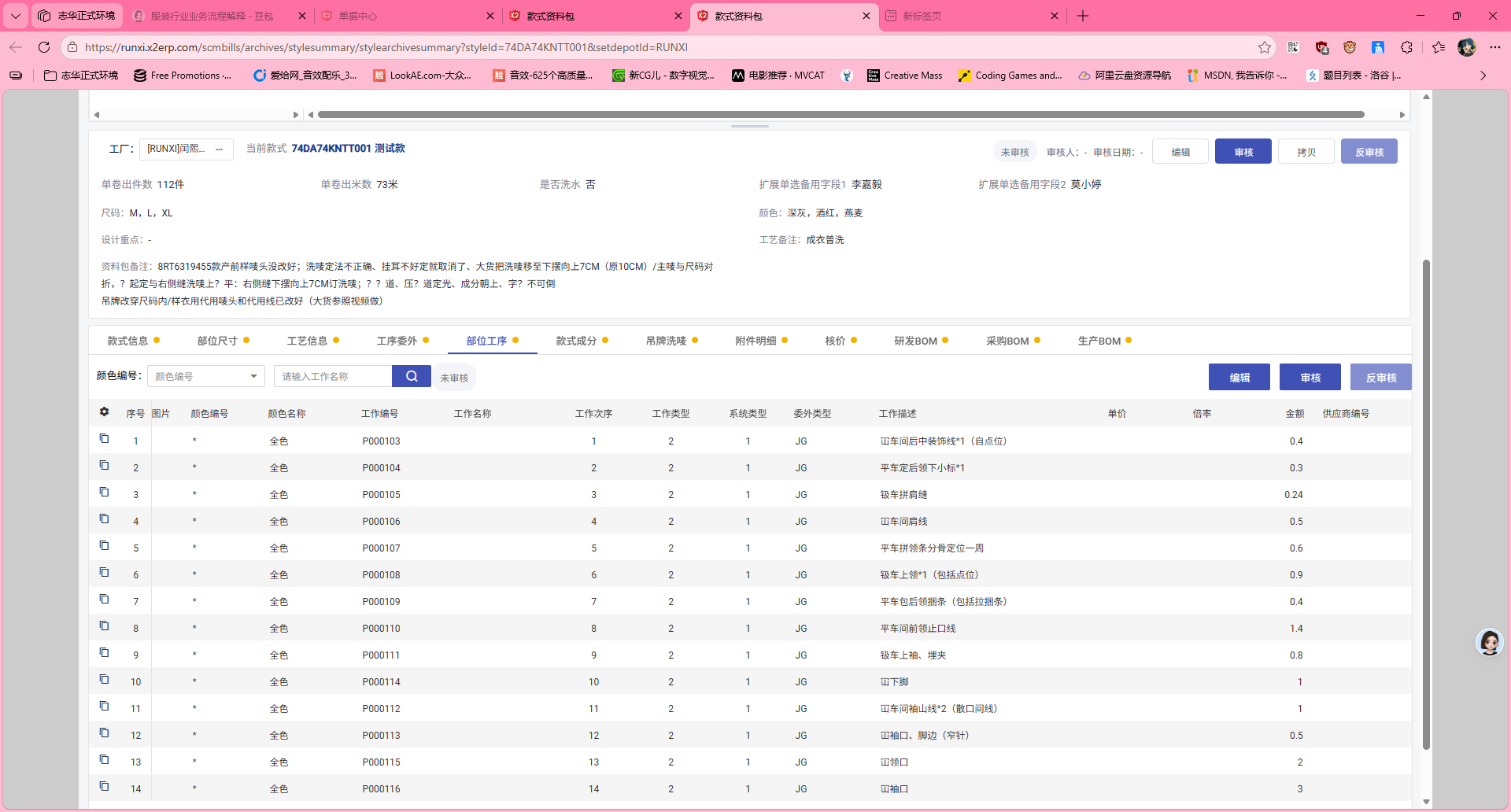Switch to the 款式信息 tab
Screen dimensions: 1511x812
pyautogui.click(x=134, y=341)
